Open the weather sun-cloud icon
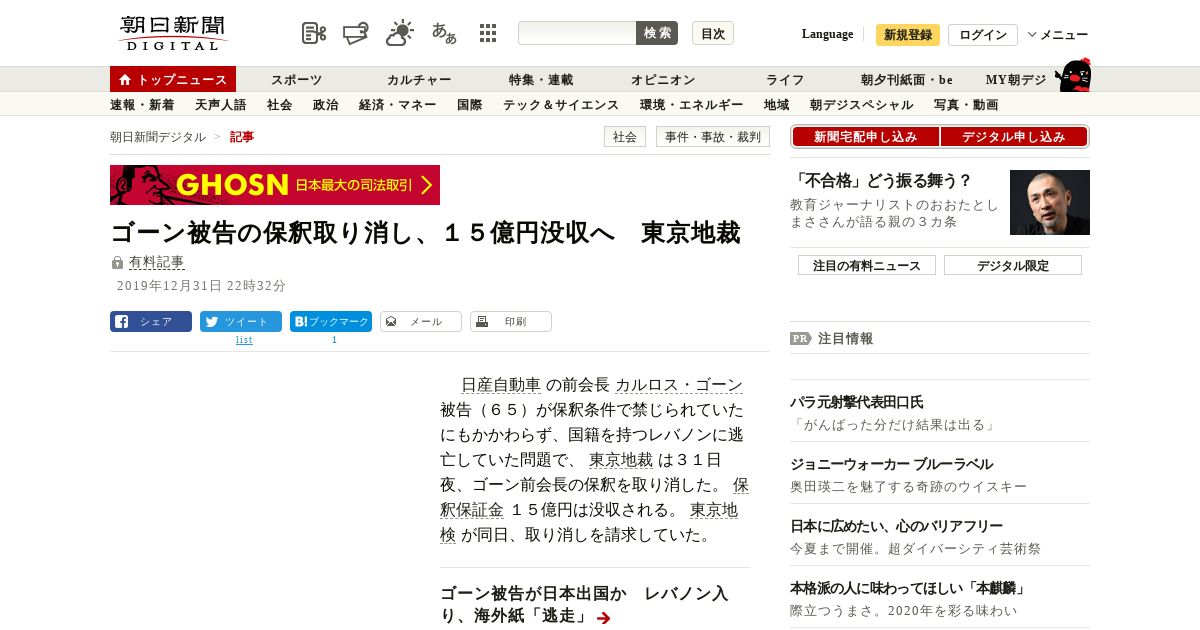The height and width of the screenshot is (630, 1200). (400, 33)
